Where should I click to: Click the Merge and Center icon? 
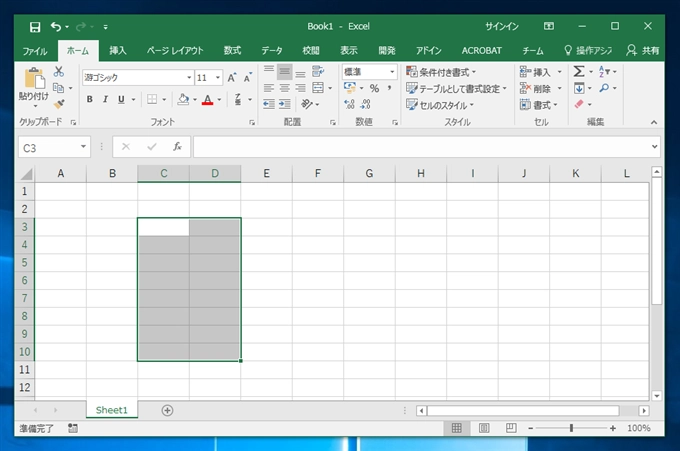click(318, 88)
